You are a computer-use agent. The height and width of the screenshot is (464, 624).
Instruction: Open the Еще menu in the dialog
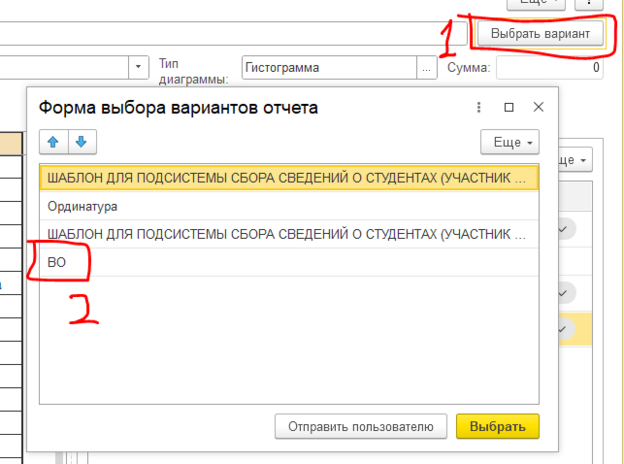tap(510, 141)
